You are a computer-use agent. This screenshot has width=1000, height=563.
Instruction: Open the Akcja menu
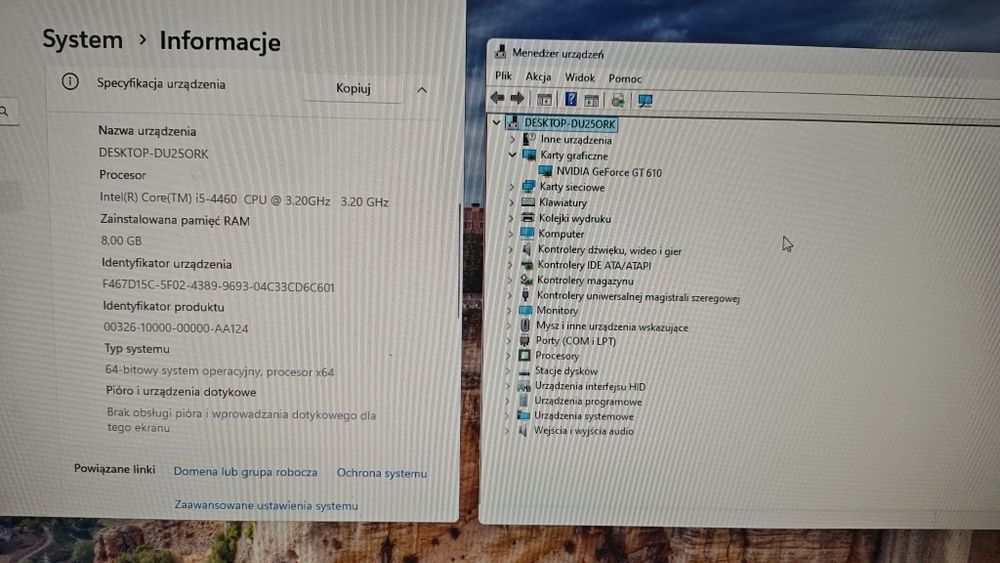point(538,77)
